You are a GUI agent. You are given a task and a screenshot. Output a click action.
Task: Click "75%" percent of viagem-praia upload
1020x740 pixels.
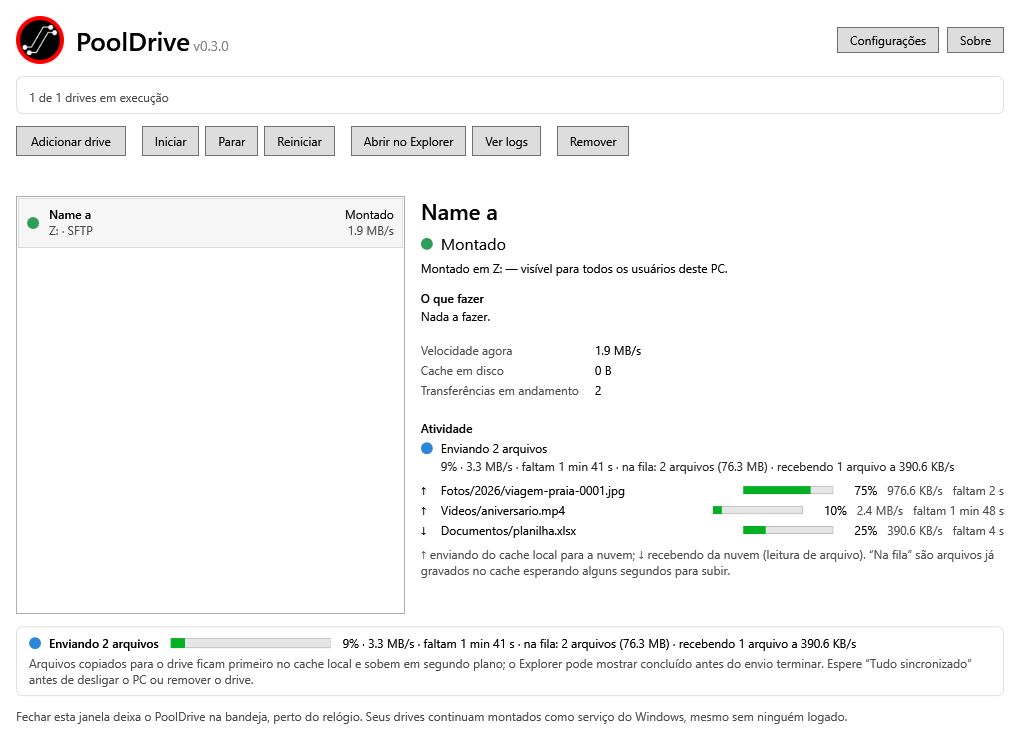tap(865, 491)
